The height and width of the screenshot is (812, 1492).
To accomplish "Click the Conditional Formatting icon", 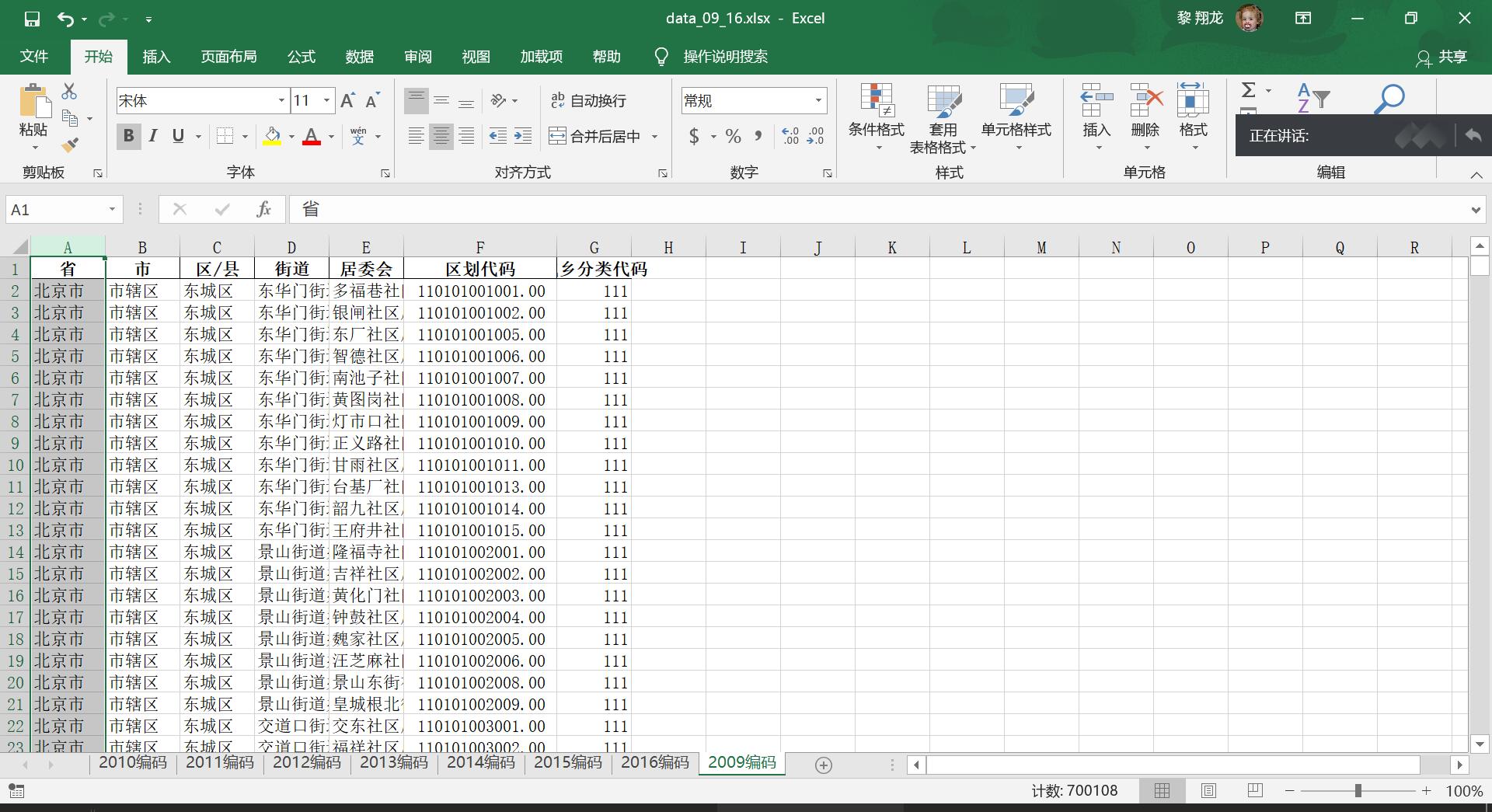I will click(876, 113).
